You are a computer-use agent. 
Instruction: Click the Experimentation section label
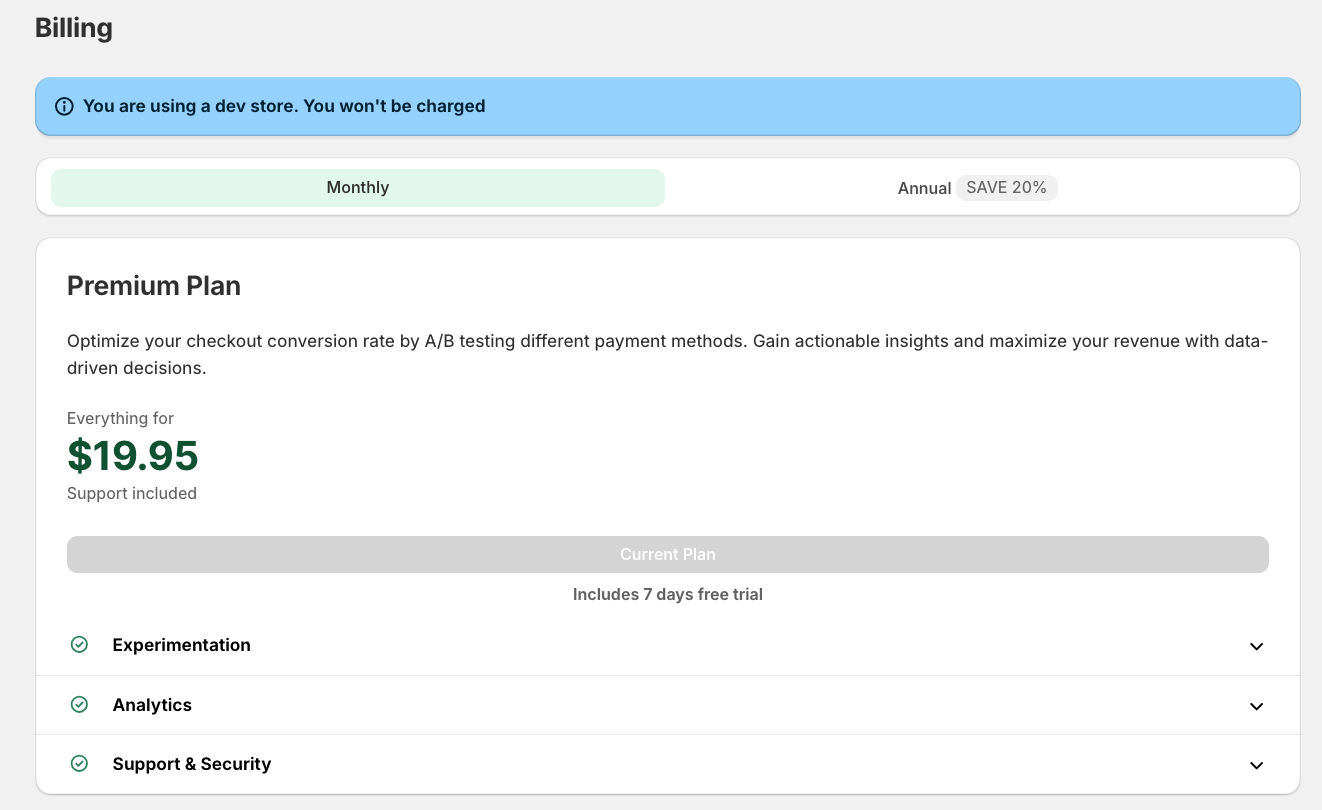pyautogui.click(x=181, y=645)
